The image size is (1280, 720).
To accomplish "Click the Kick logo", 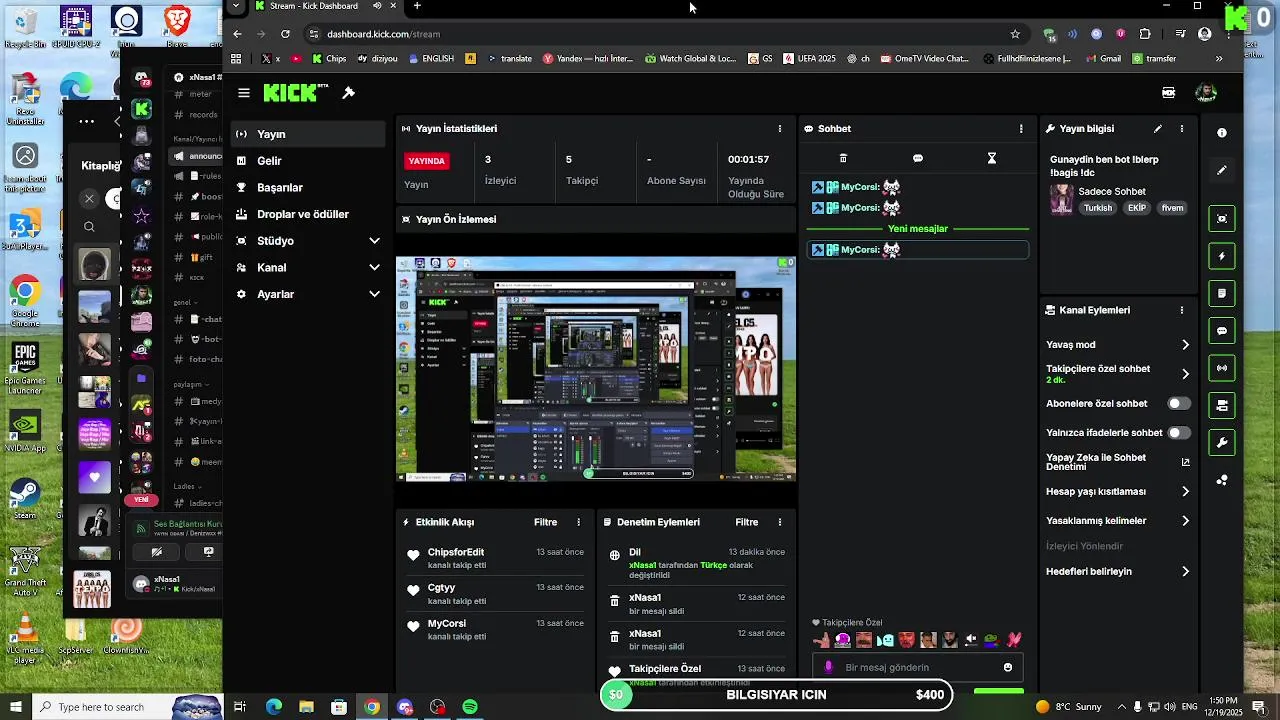I will (x=295, y=93).
